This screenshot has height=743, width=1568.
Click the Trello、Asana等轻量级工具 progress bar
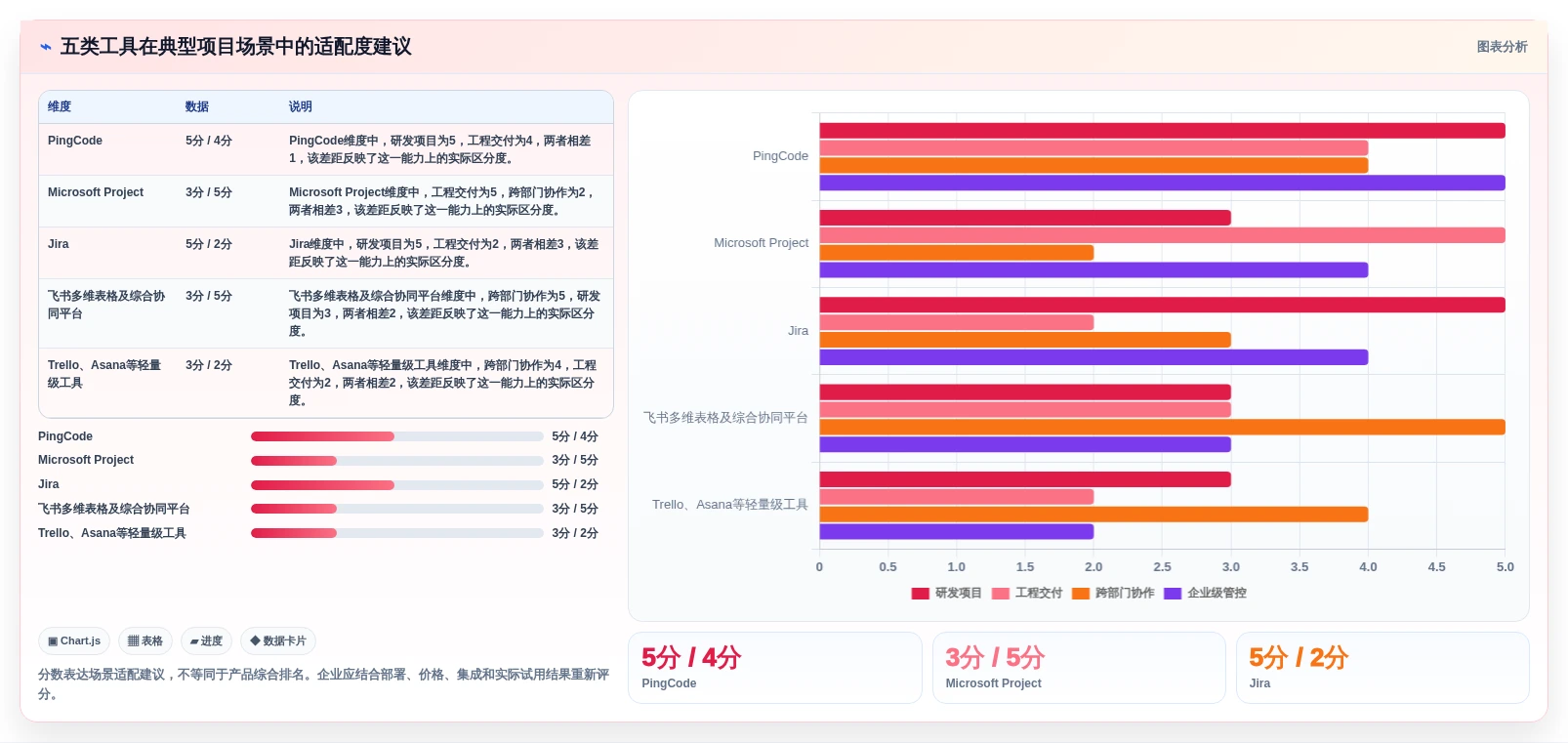click(x=397, y=533)
